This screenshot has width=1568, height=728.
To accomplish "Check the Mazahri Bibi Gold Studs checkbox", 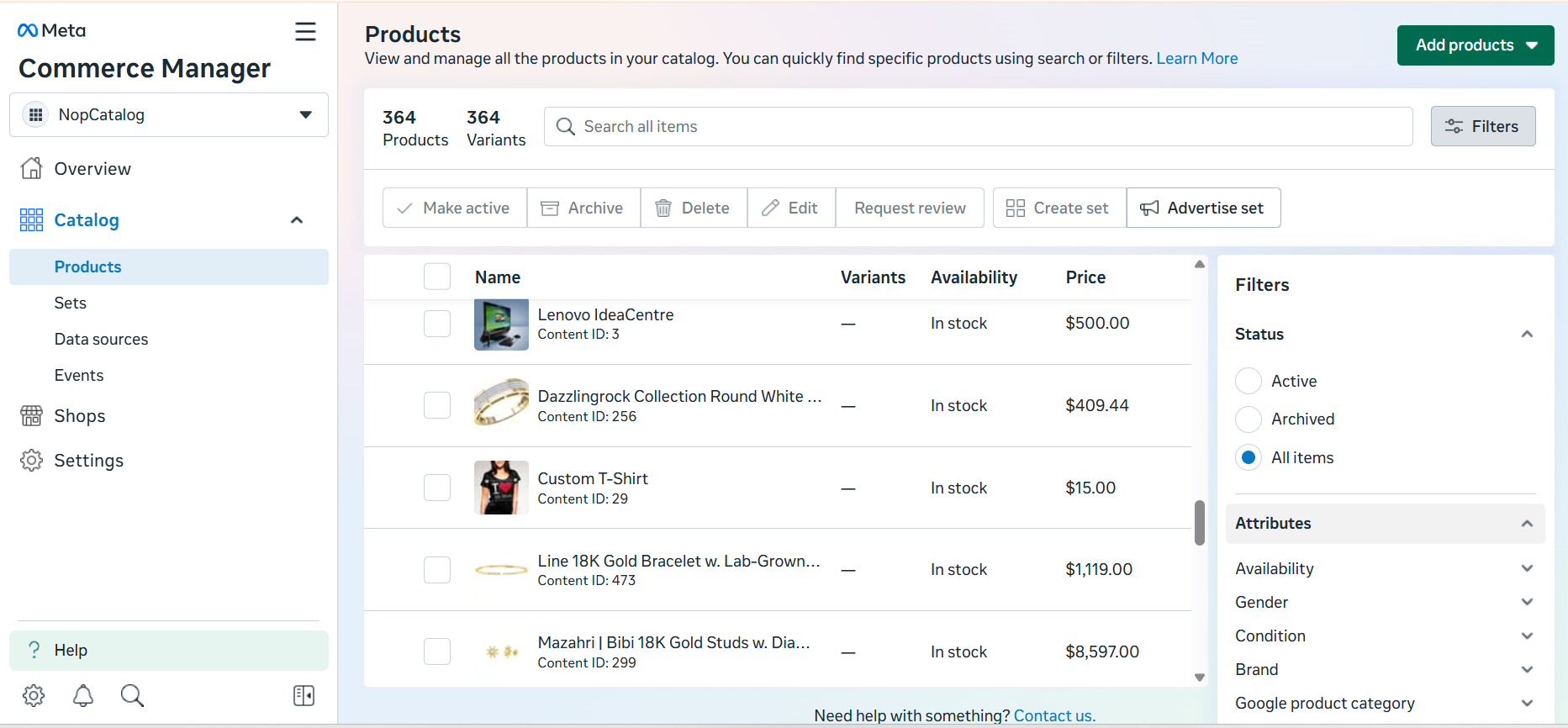I will (437, 652).
